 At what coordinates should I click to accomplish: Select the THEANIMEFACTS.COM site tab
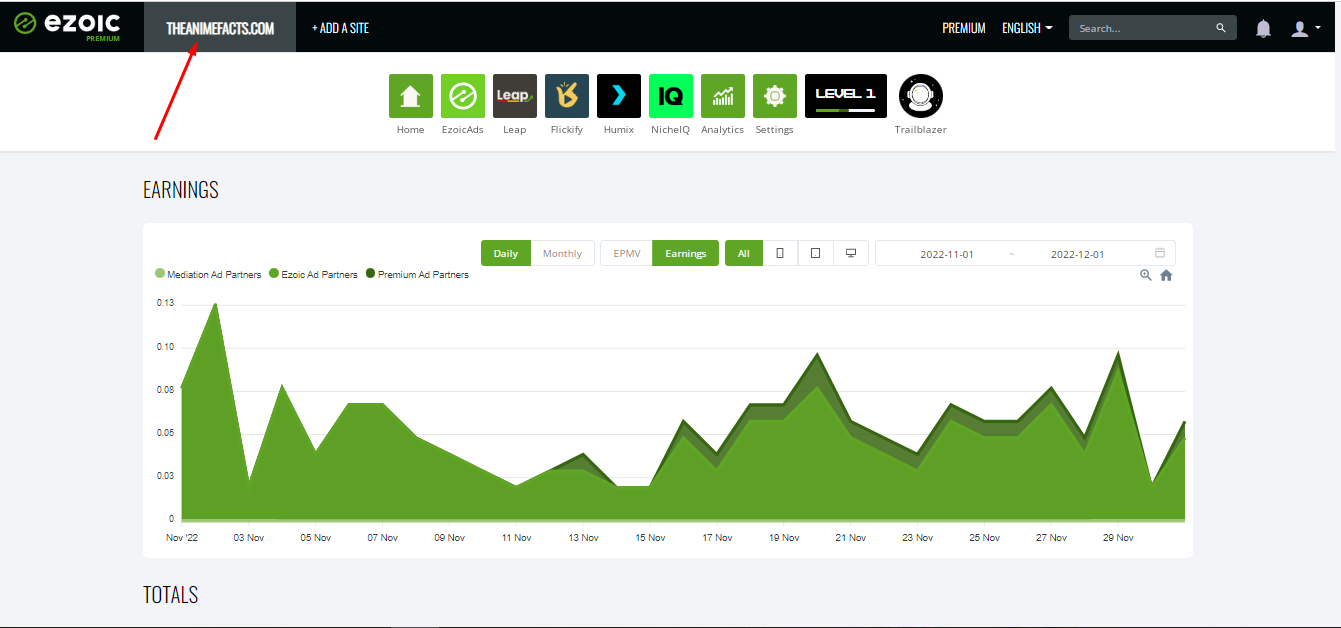pos(220,28)
